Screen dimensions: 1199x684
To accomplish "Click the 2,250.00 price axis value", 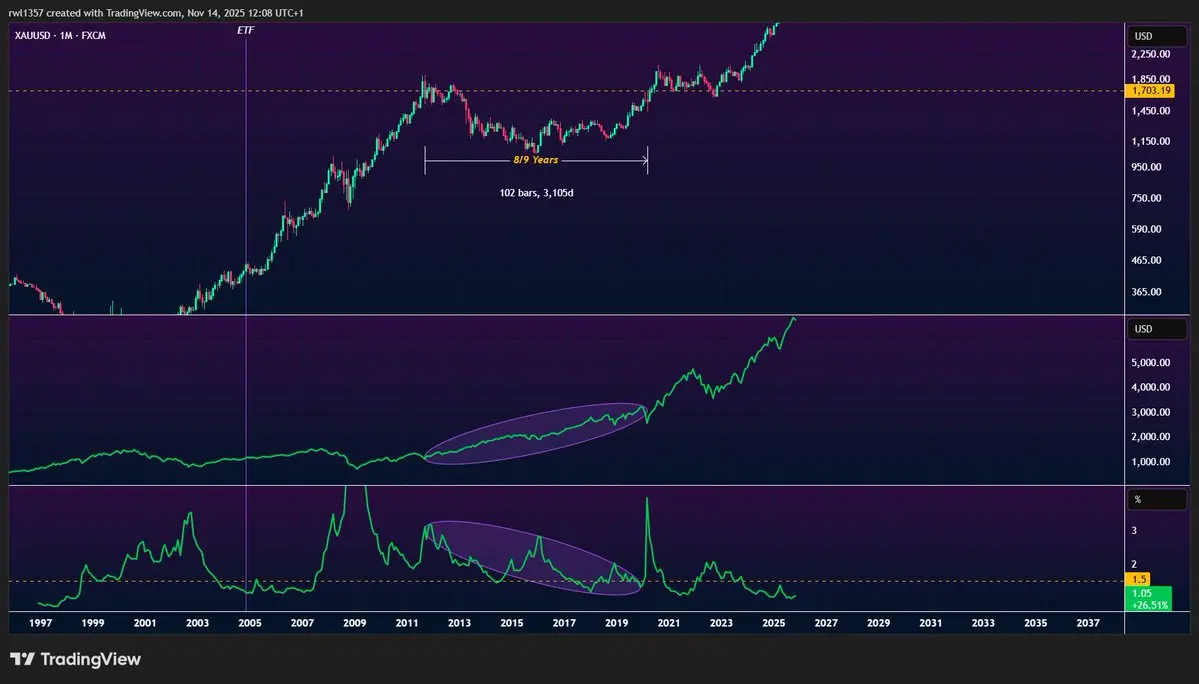I will (1151, 54).
